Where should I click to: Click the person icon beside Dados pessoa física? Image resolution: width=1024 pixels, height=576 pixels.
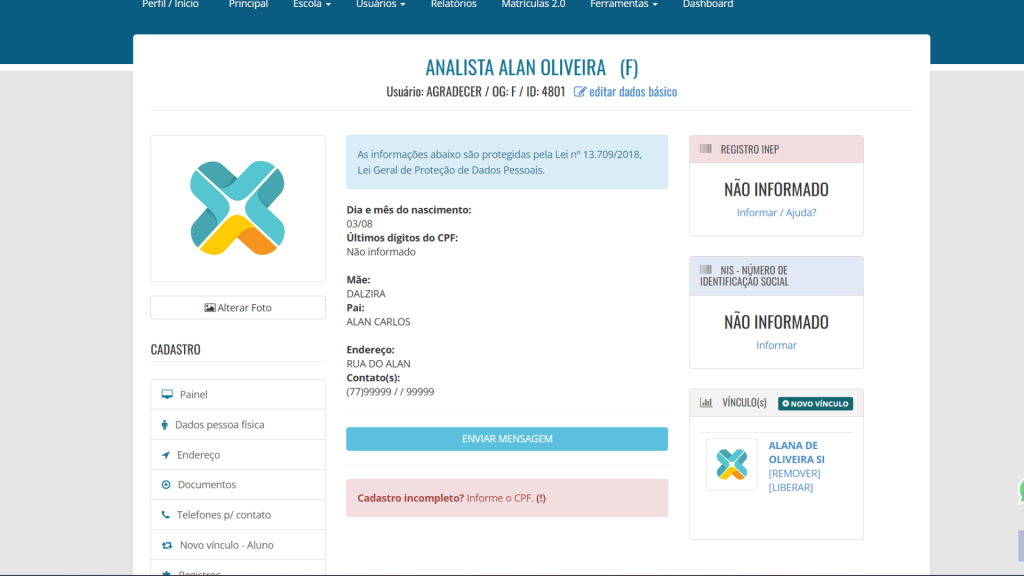point(165,425)
